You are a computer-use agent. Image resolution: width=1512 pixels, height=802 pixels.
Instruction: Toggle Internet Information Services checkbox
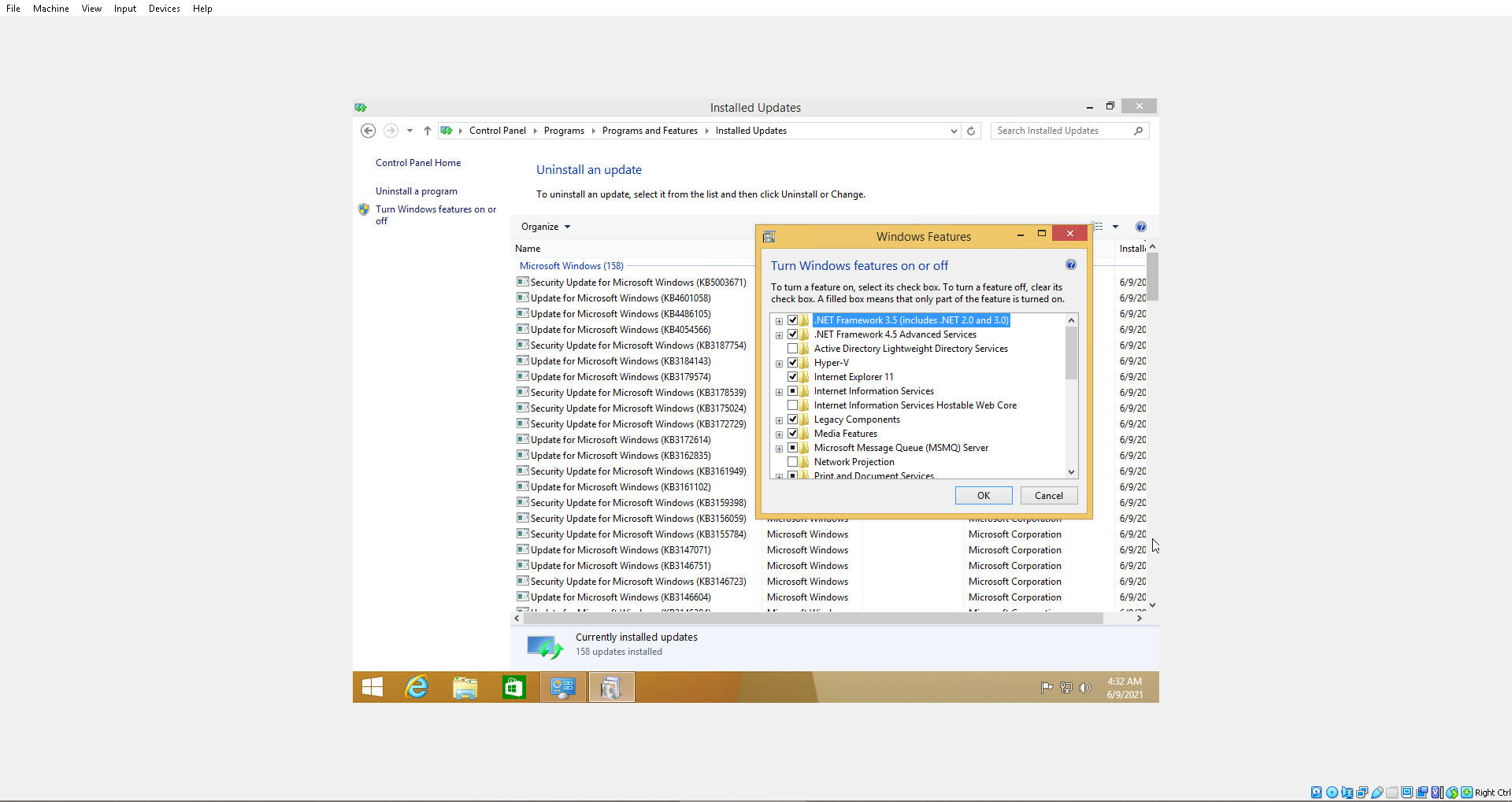(x=793, y=391)
